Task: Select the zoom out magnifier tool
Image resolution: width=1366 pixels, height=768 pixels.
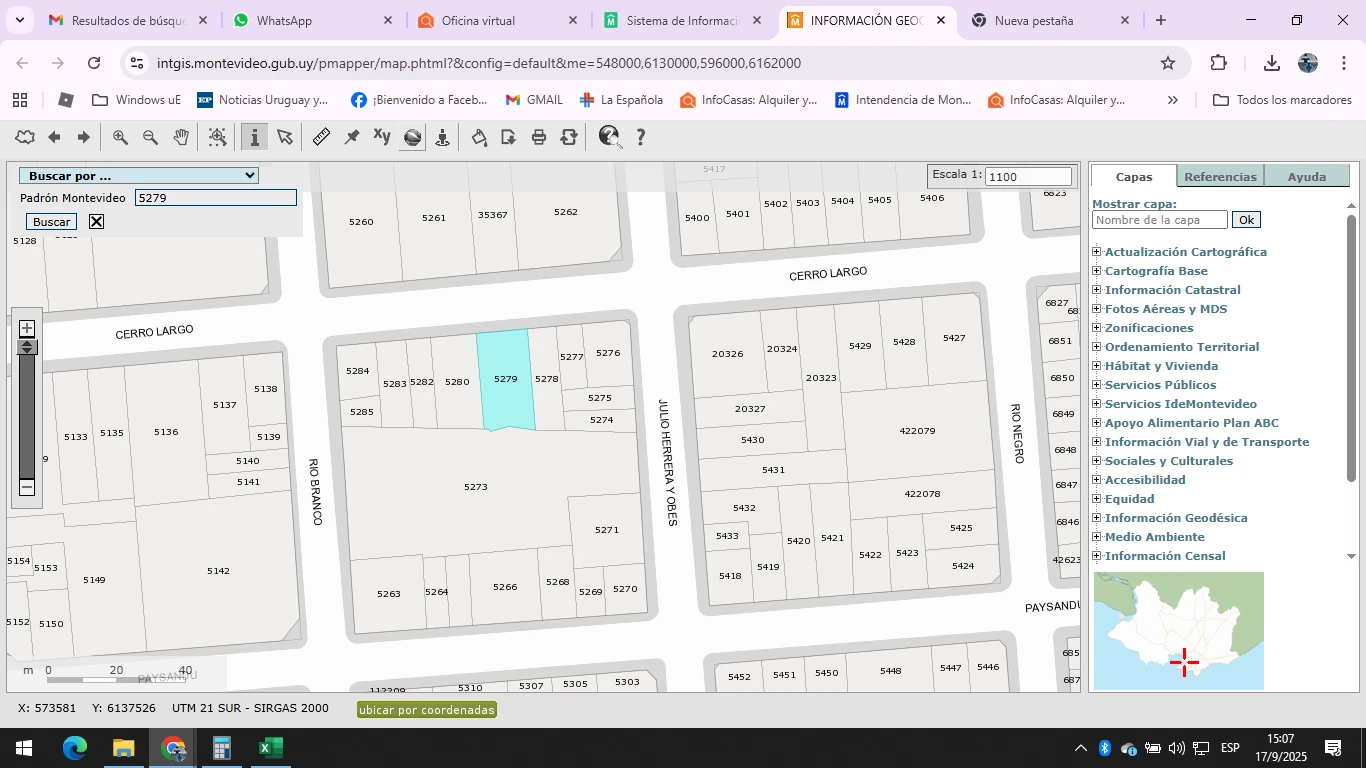Action: click(150, 137)
